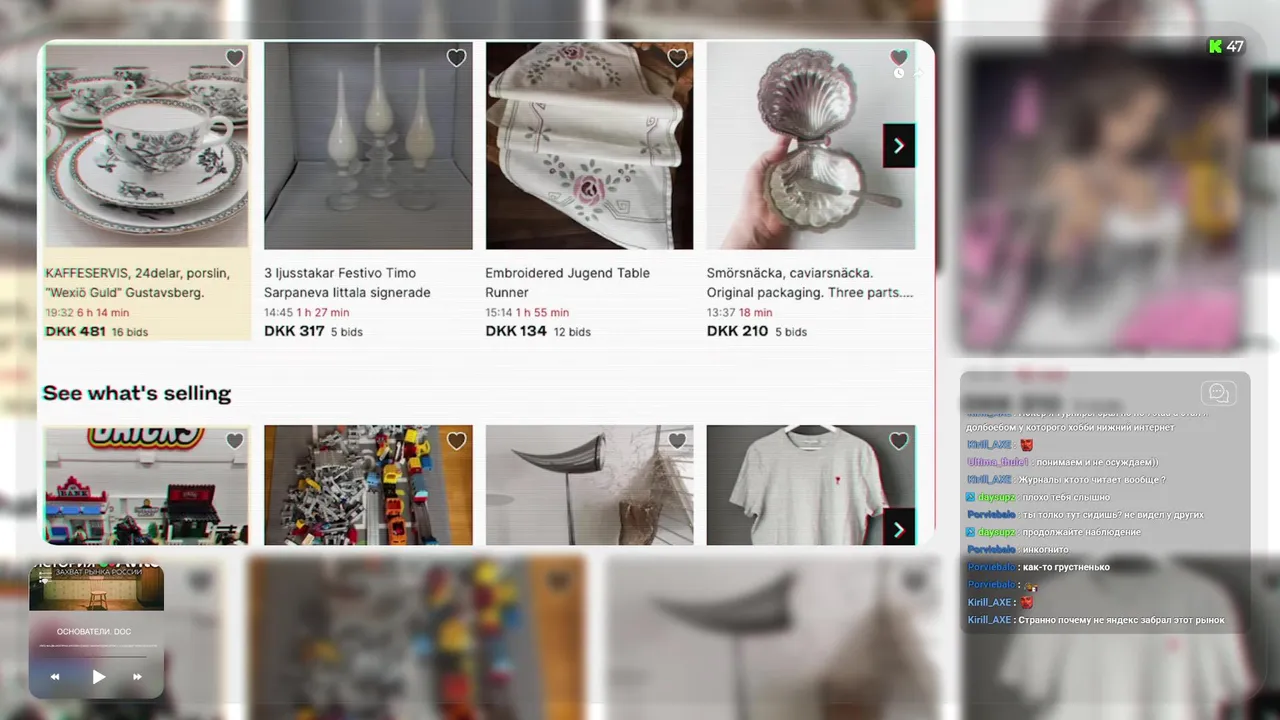Skip to next track in media widget
1280x720 pixels.
tap(138, 677)
